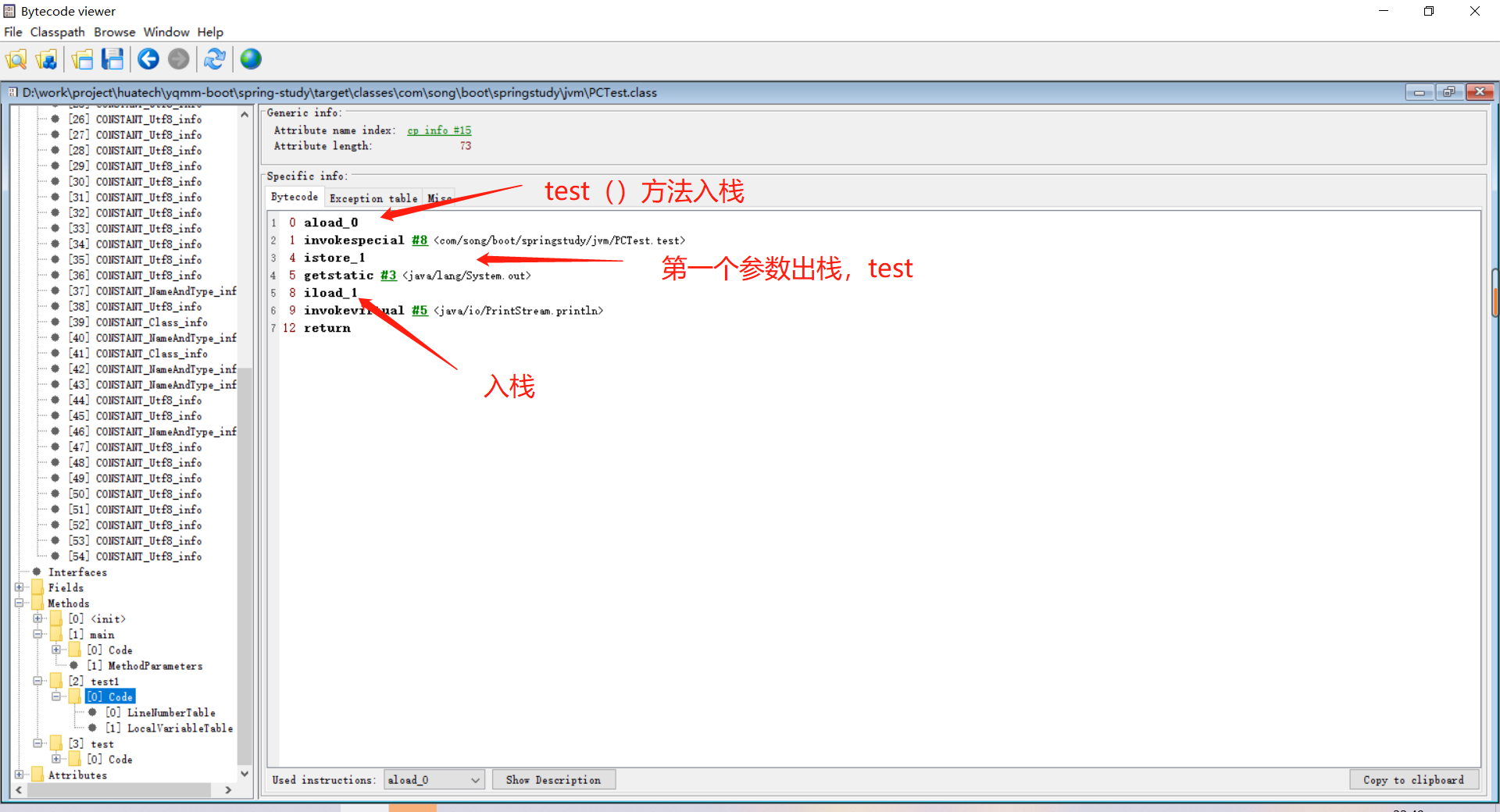The width and height of the screenshot is (1500, 812).
Task: Collapse the Methods tree node
Action: point(20,603)
